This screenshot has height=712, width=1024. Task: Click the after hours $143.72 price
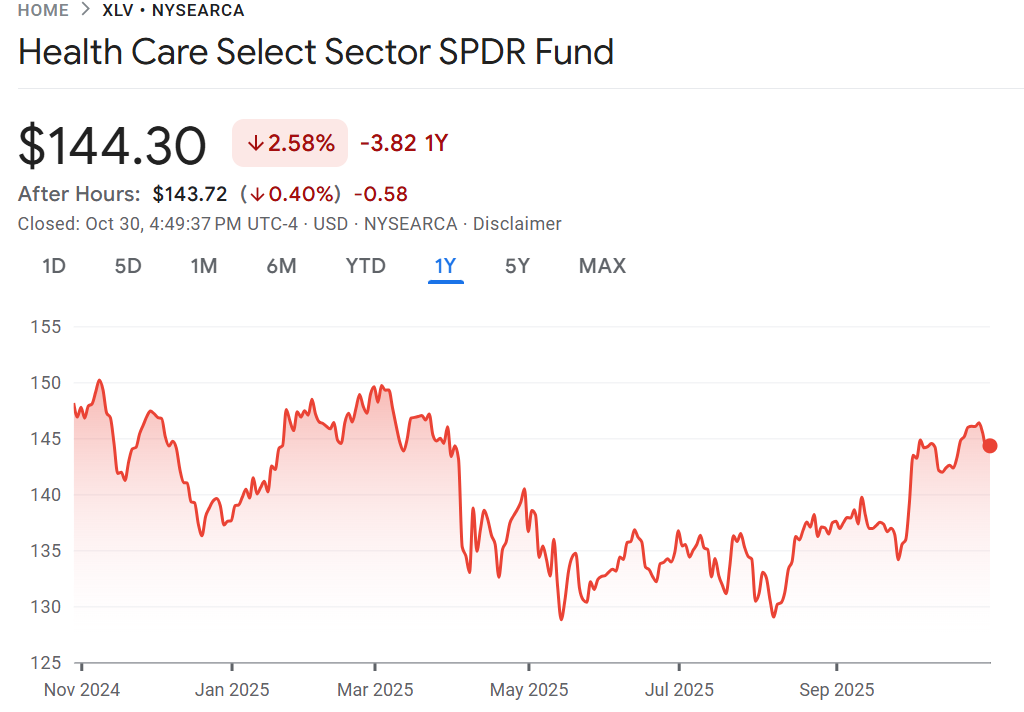point(190,194)
